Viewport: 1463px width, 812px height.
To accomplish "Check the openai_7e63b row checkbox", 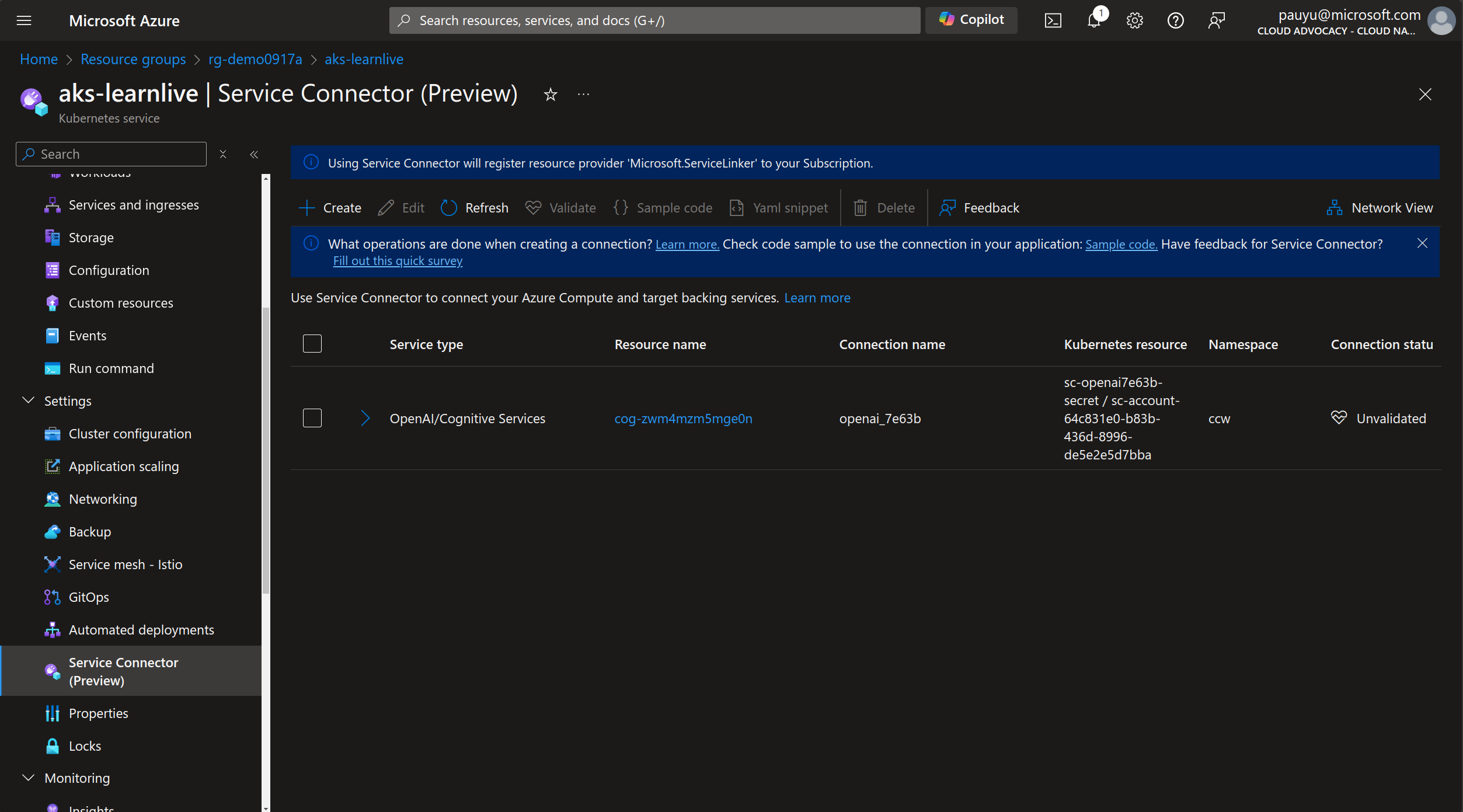I will pos(312,418).
